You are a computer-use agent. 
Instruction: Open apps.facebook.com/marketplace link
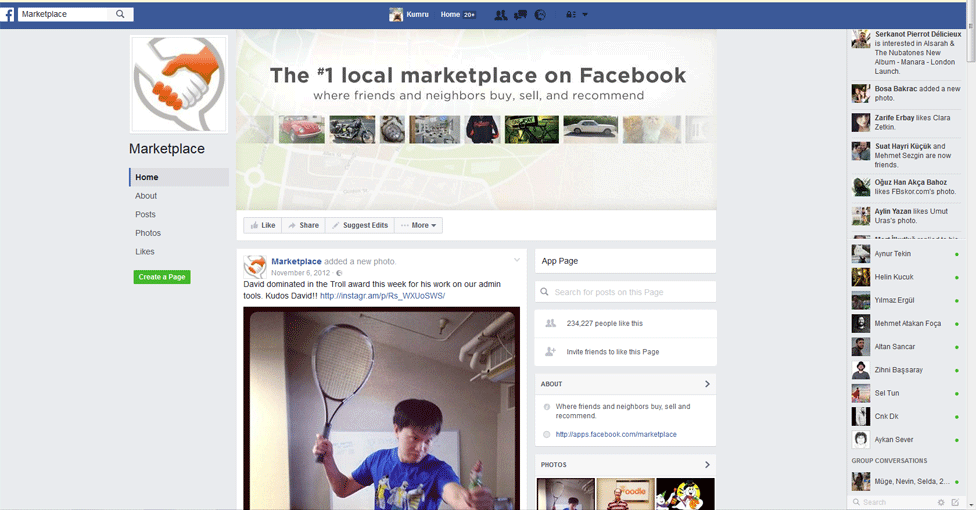pos(616,435)
